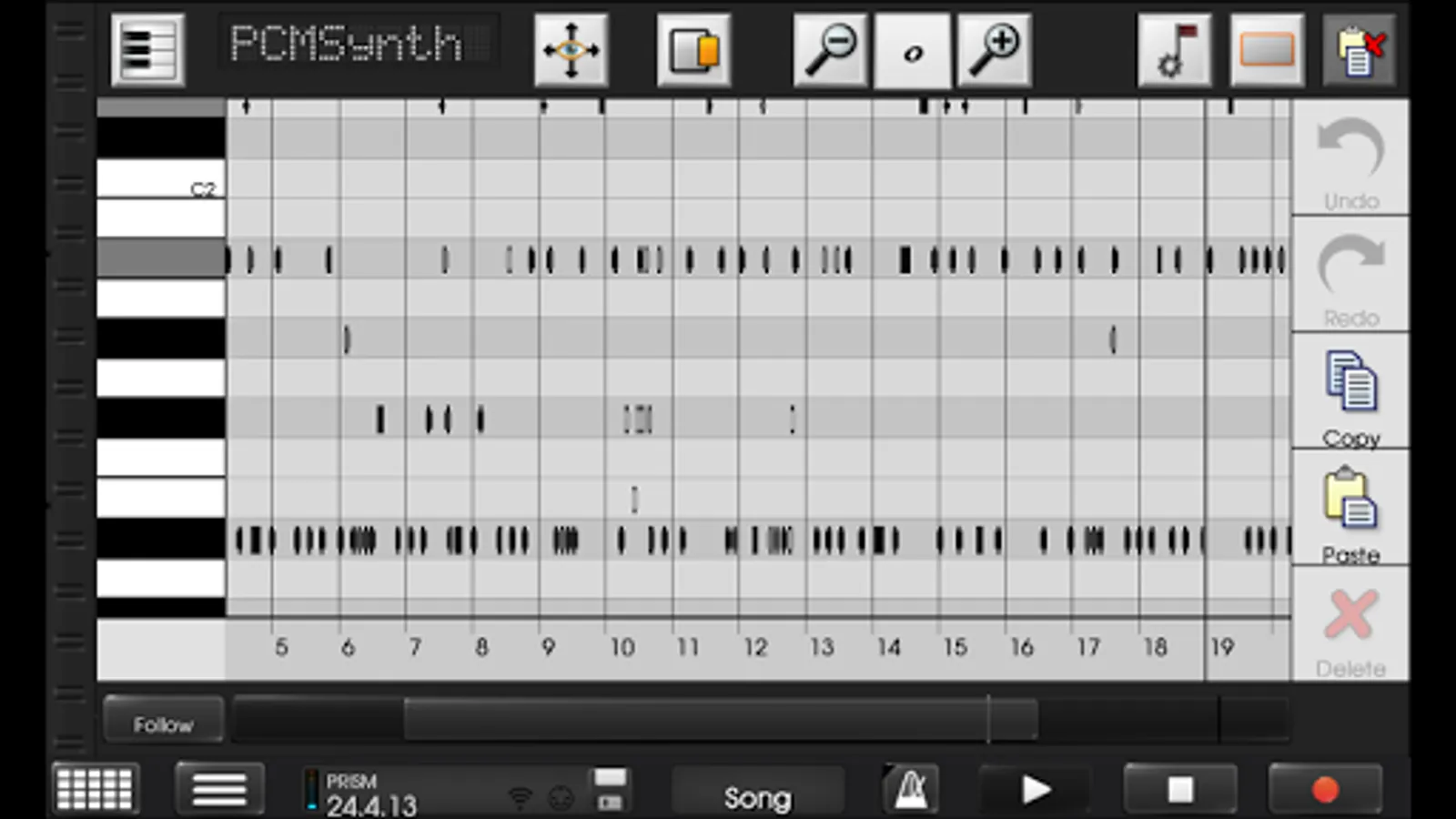Start playback with the play button
Screen dimensions: 1456x819
[1034, 789]
